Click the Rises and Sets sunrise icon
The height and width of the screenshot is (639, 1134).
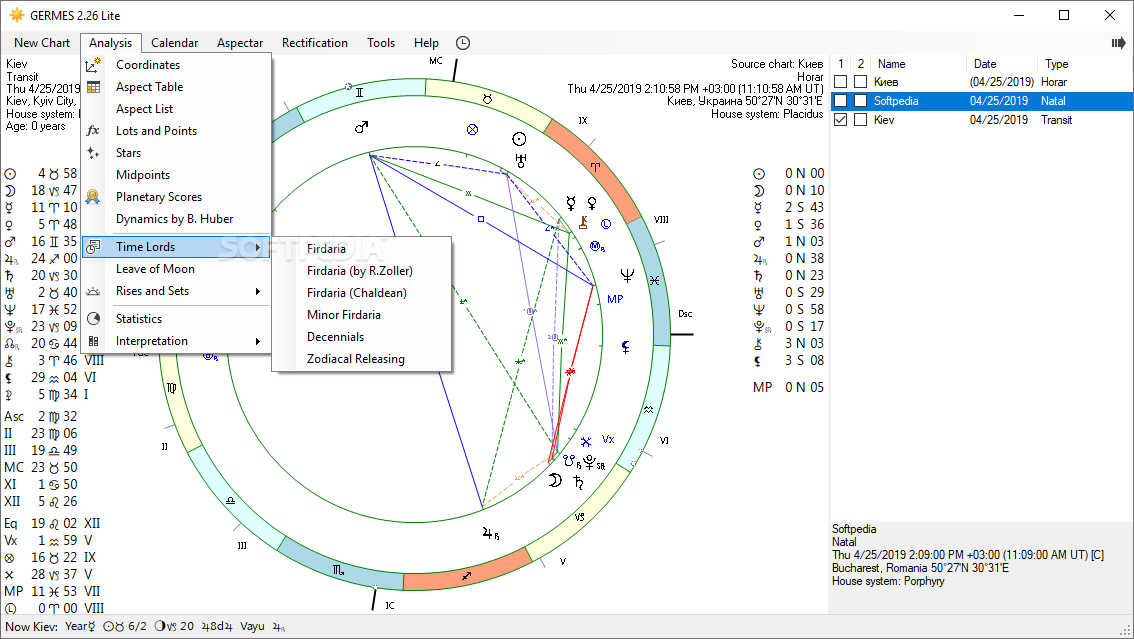coord(93,291)
